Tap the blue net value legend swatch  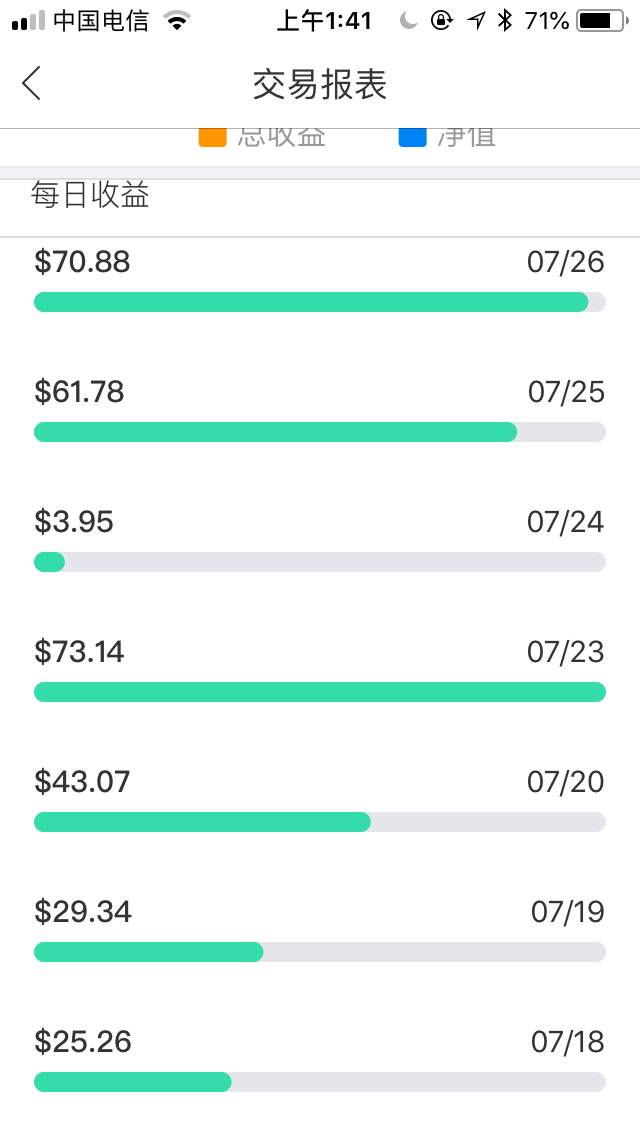pos(412,135)
